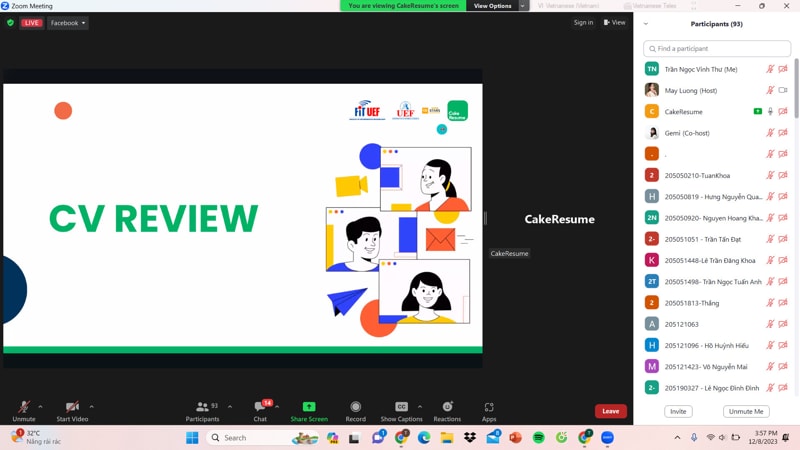Click the Show Captions icon
Screen dimensions: 800x450
[401, 408]
